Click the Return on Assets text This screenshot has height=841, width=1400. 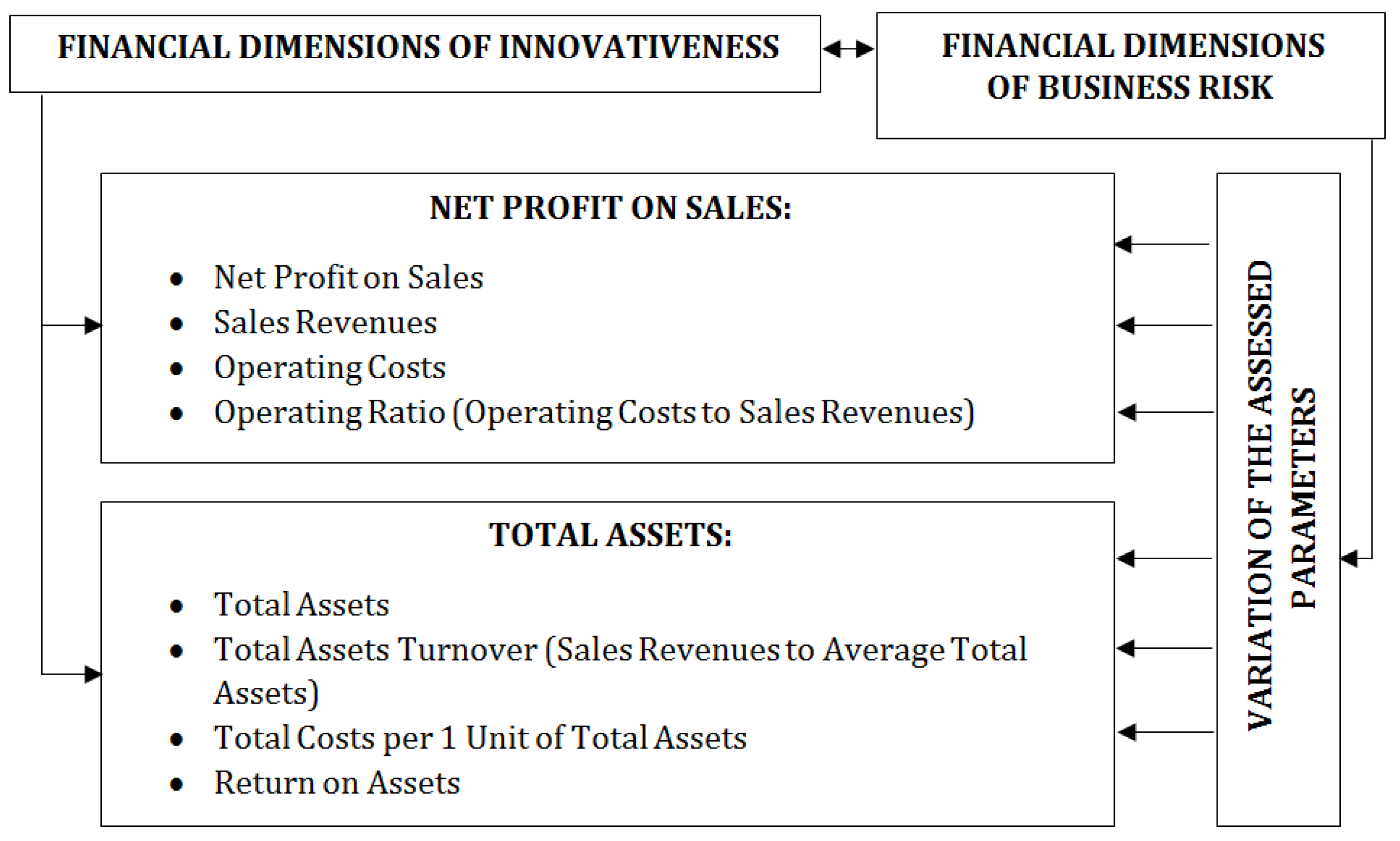pyautogui.click(x=337, y=783)
